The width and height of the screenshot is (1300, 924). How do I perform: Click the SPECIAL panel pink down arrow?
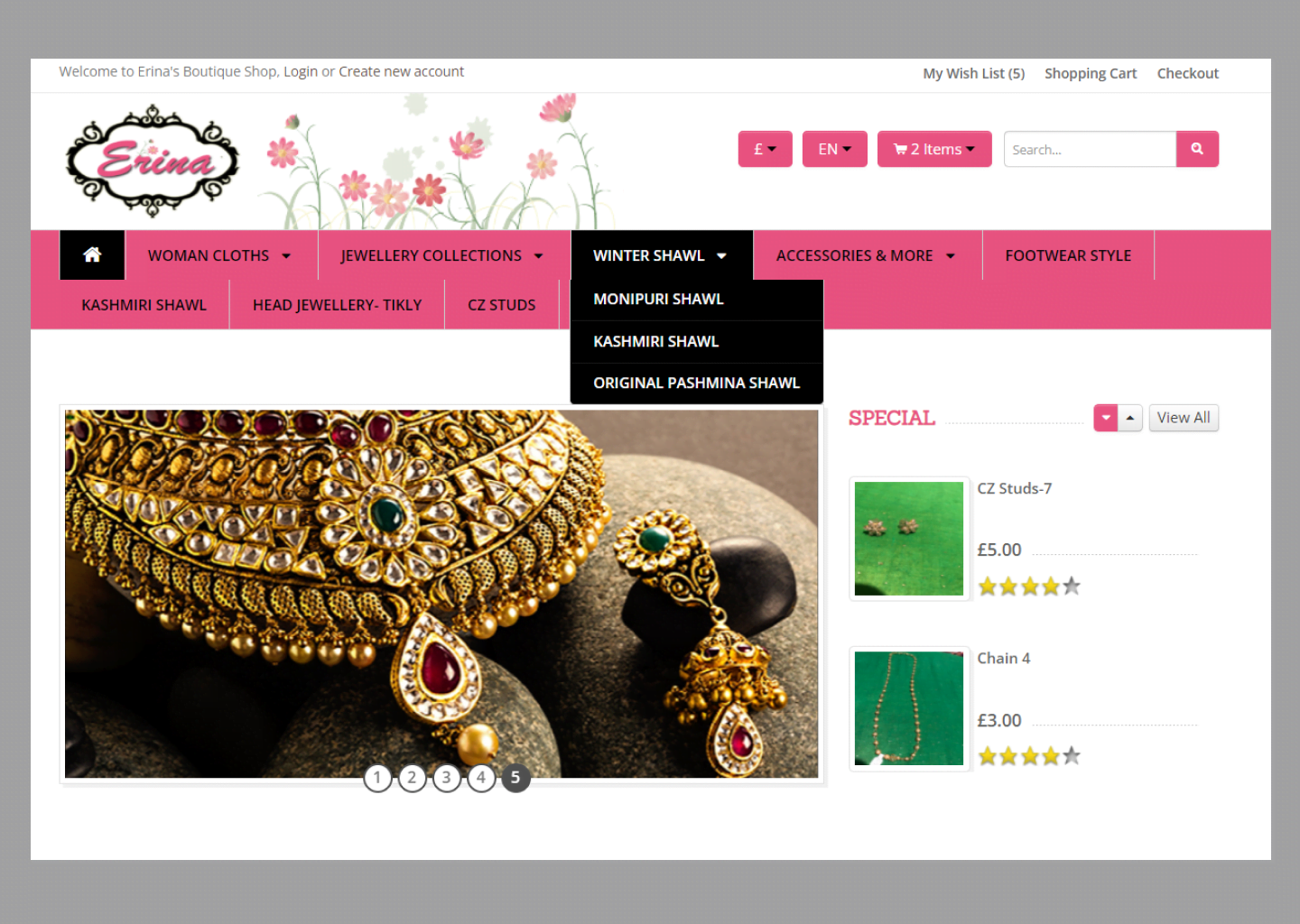tap(1105, 418)
